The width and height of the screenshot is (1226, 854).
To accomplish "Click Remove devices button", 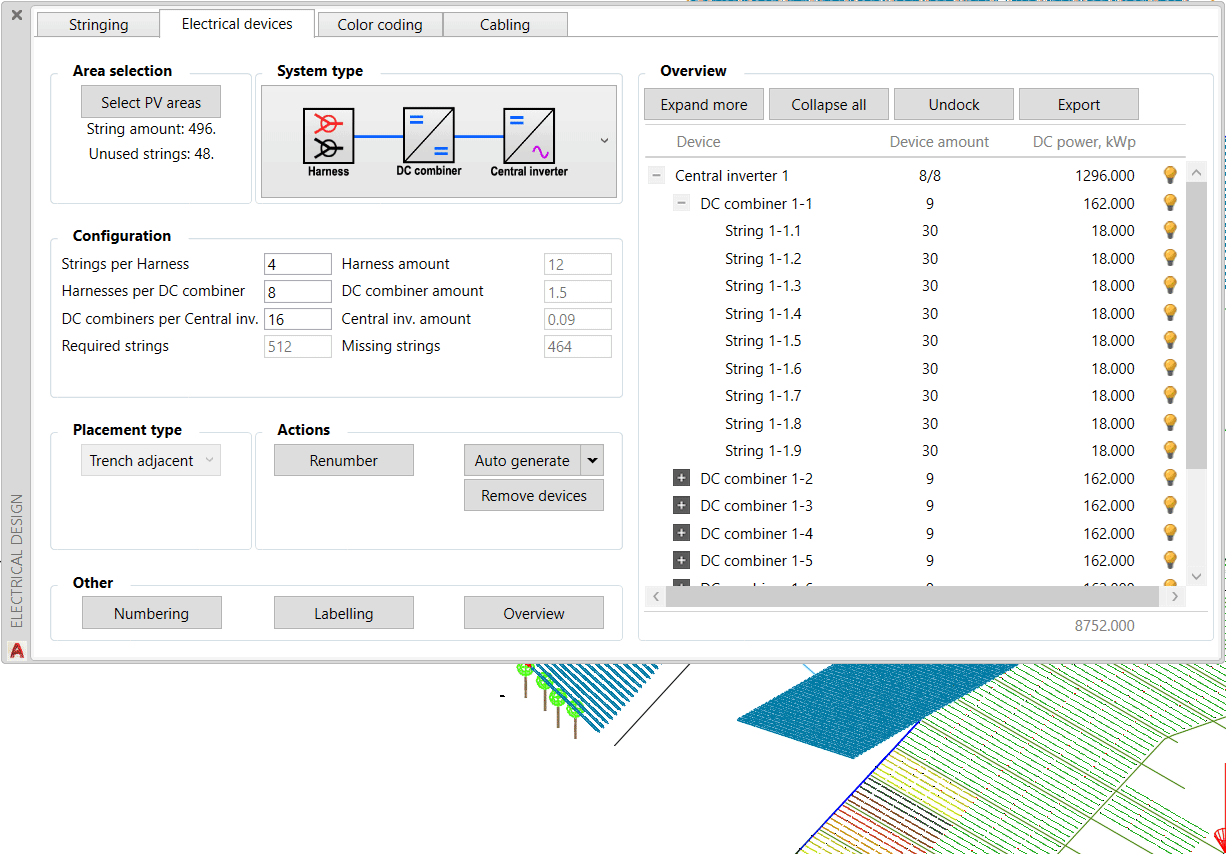I will click(x=534, y=495).
